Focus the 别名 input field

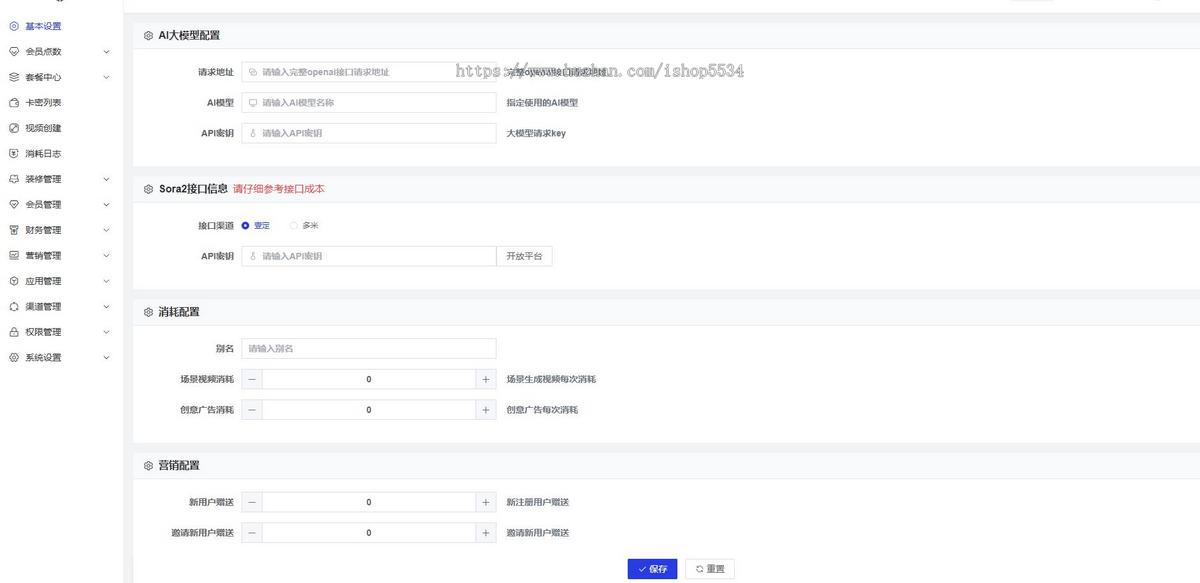coord(369,348)
